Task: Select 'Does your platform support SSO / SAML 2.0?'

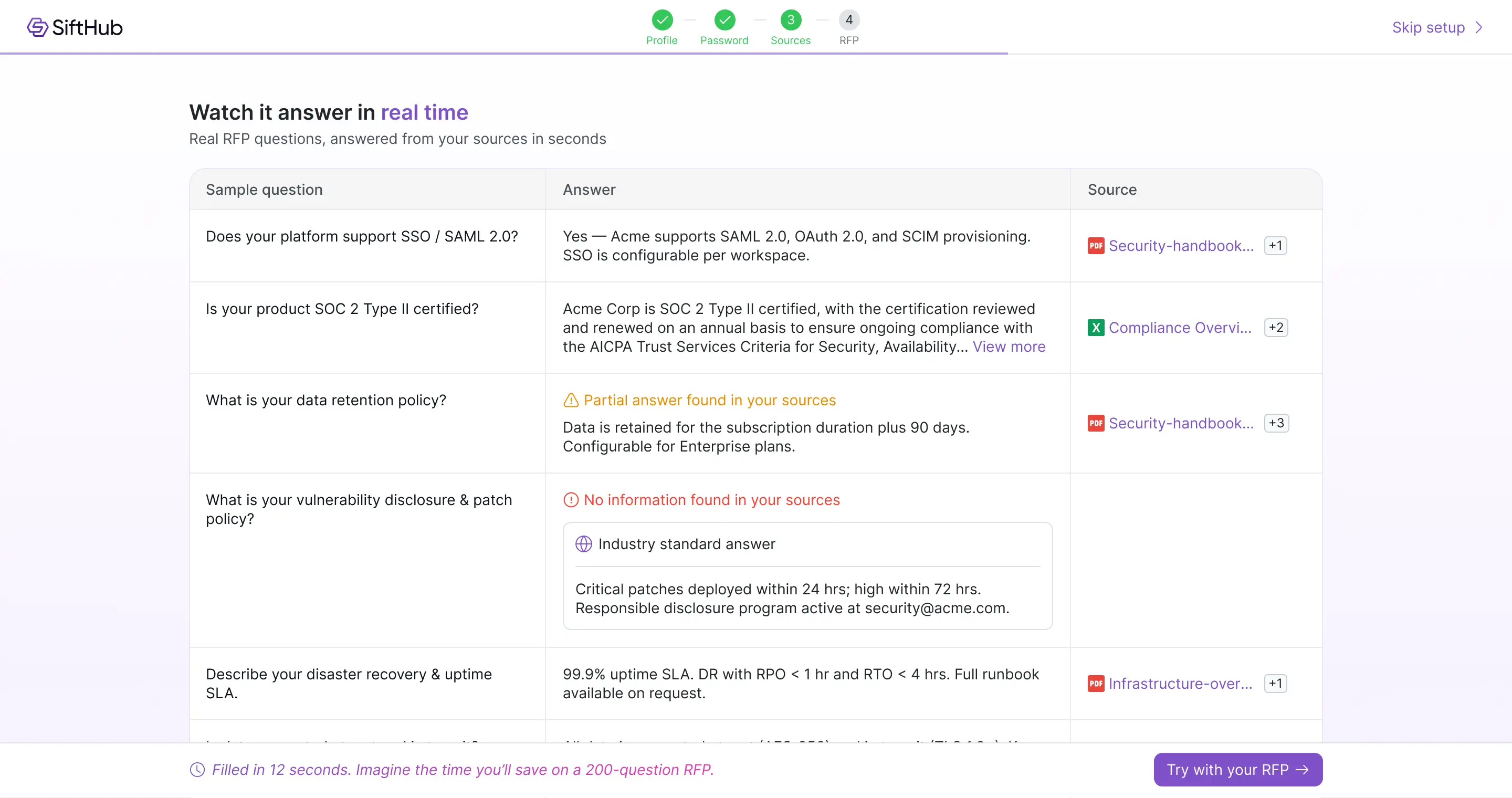Action: coord(362,236)
